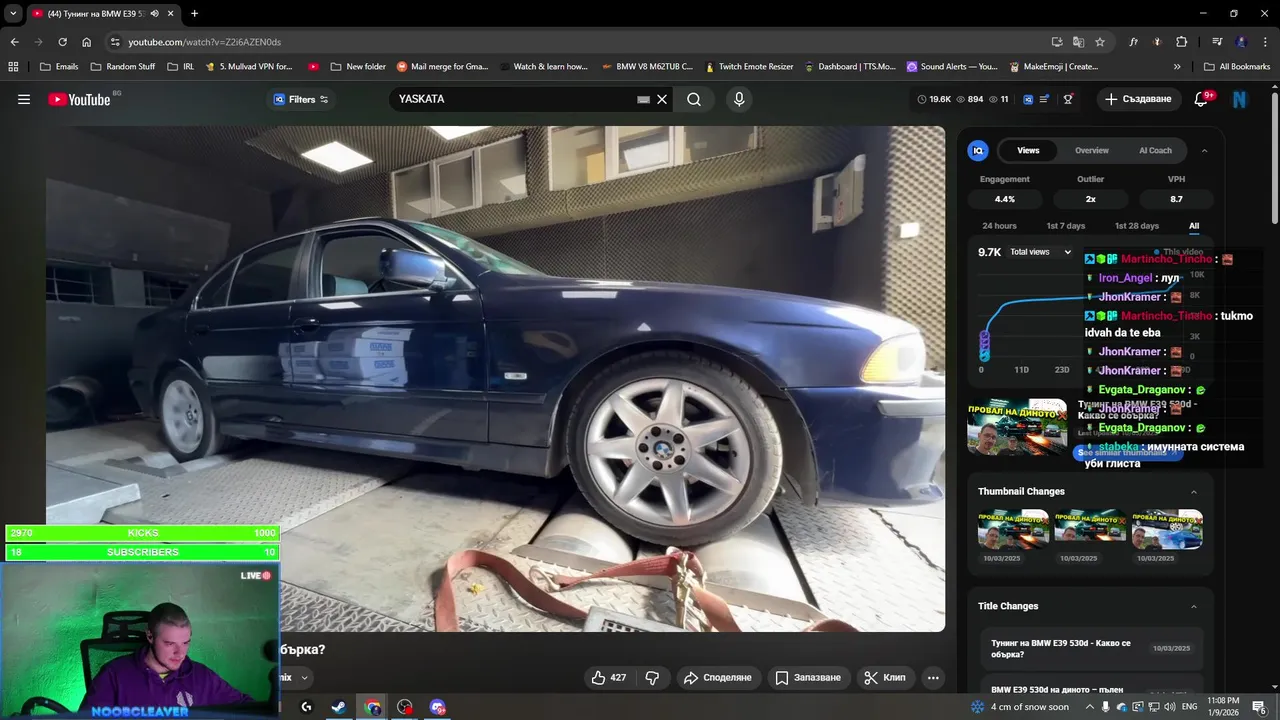This screenshot has height=720, width=1280.
Task: Open the All Bookmarks folder
Action: (x=1237, y=67)
